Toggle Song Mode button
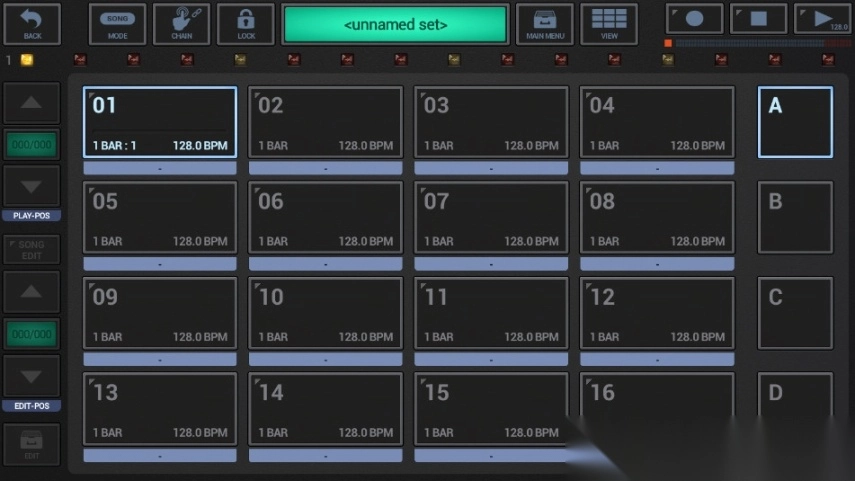 point(117,23)
